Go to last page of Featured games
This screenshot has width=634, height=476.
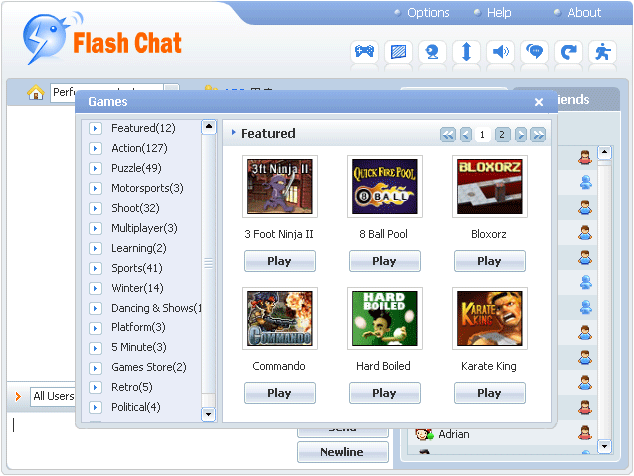coord(538,135)
